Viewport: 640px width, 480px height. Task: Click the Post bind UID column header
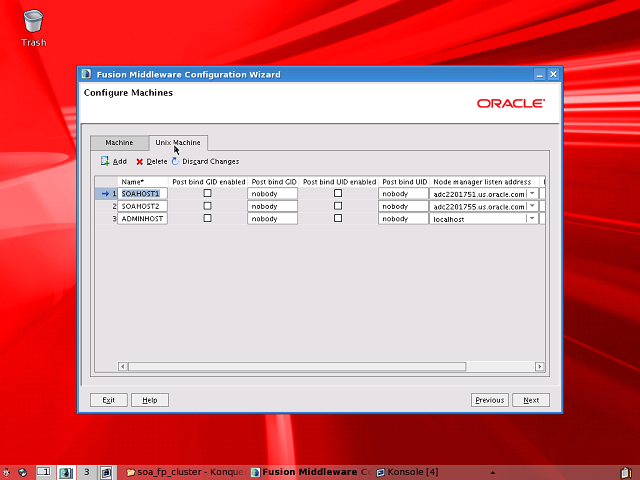pyautogui.click(x=404, y=182)
